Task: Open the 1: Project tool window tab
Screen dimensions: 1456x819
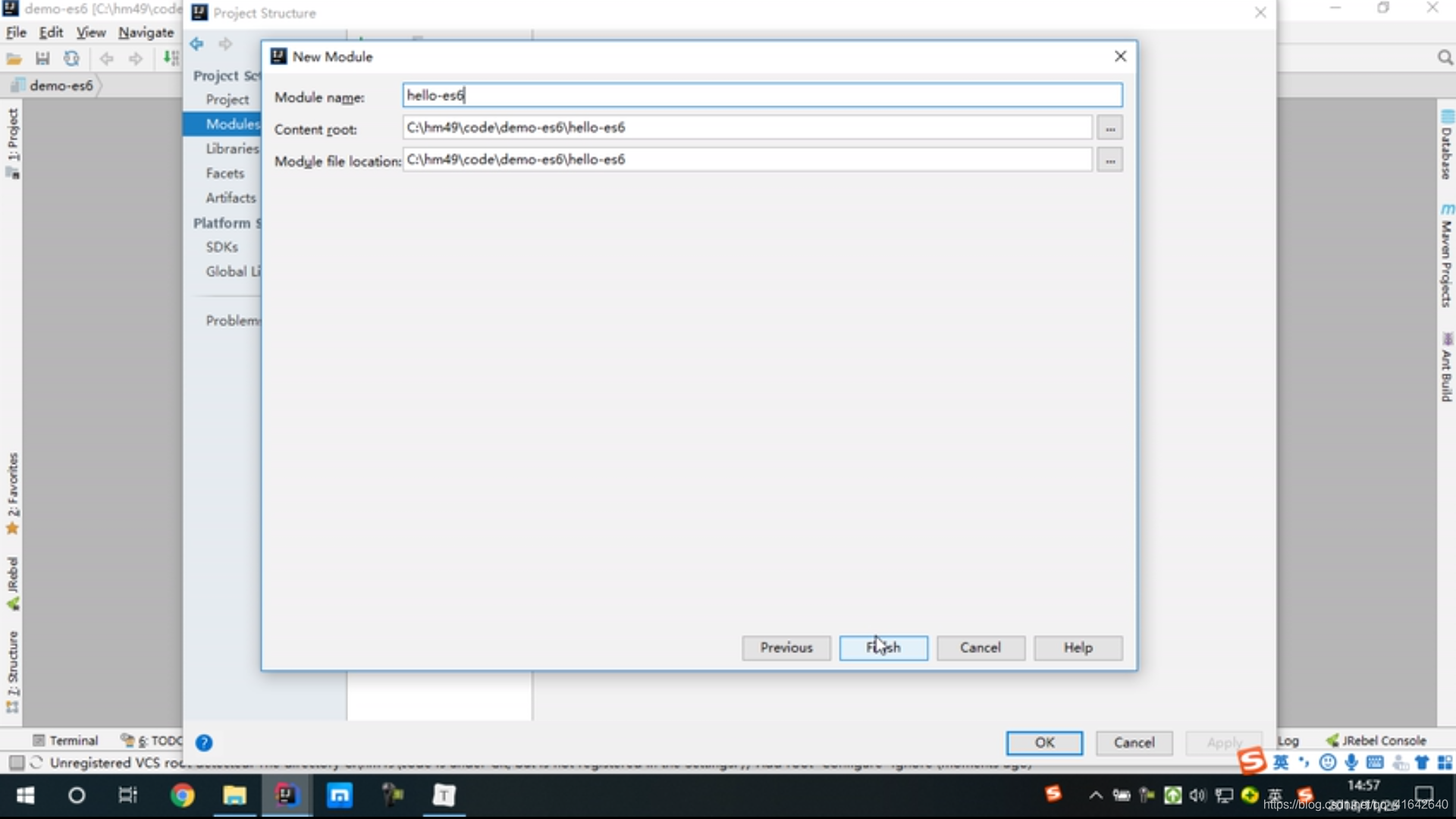Action: click(13, 143)
